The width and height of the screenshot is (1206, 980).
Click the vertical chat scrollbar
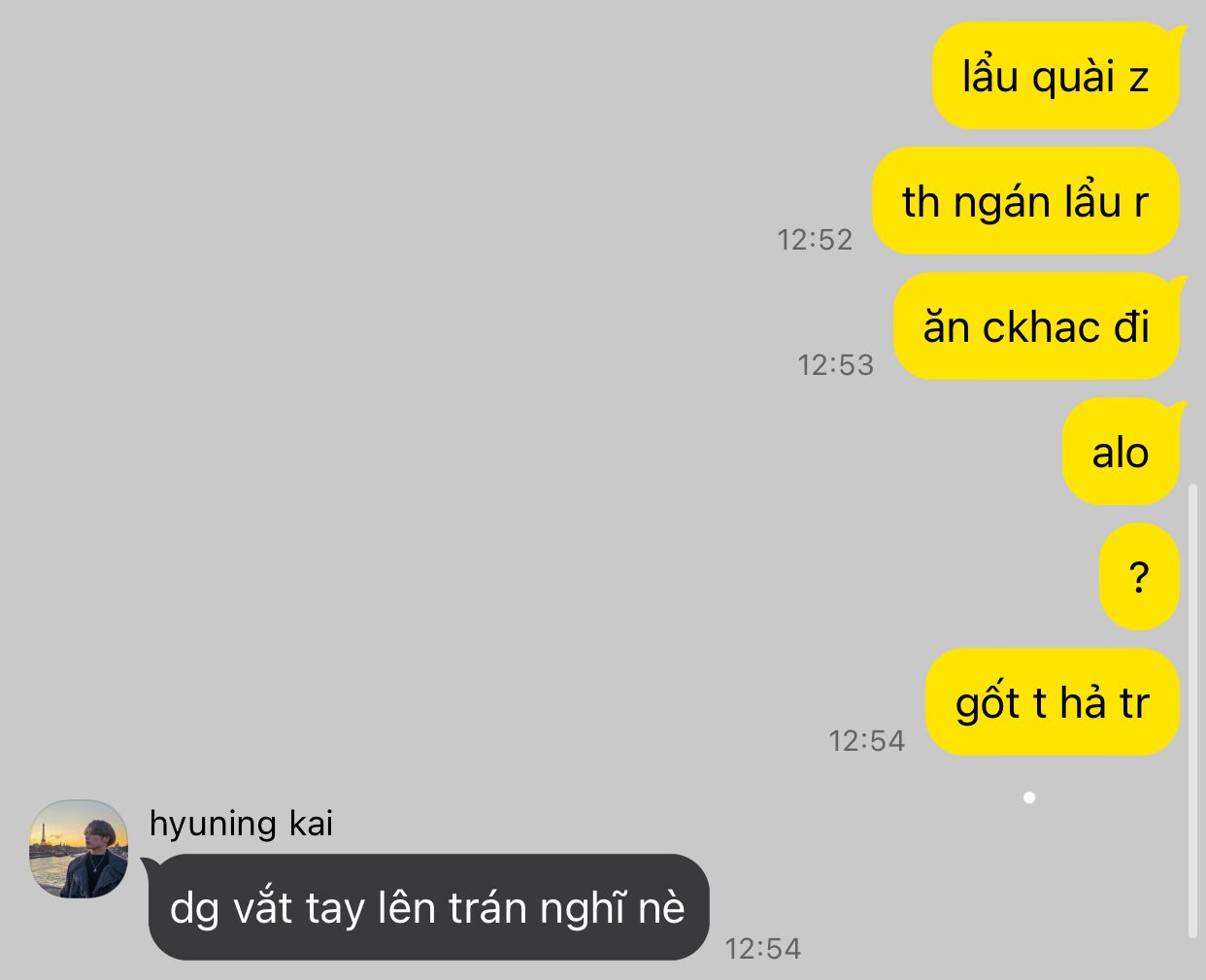coord(1192,710)
